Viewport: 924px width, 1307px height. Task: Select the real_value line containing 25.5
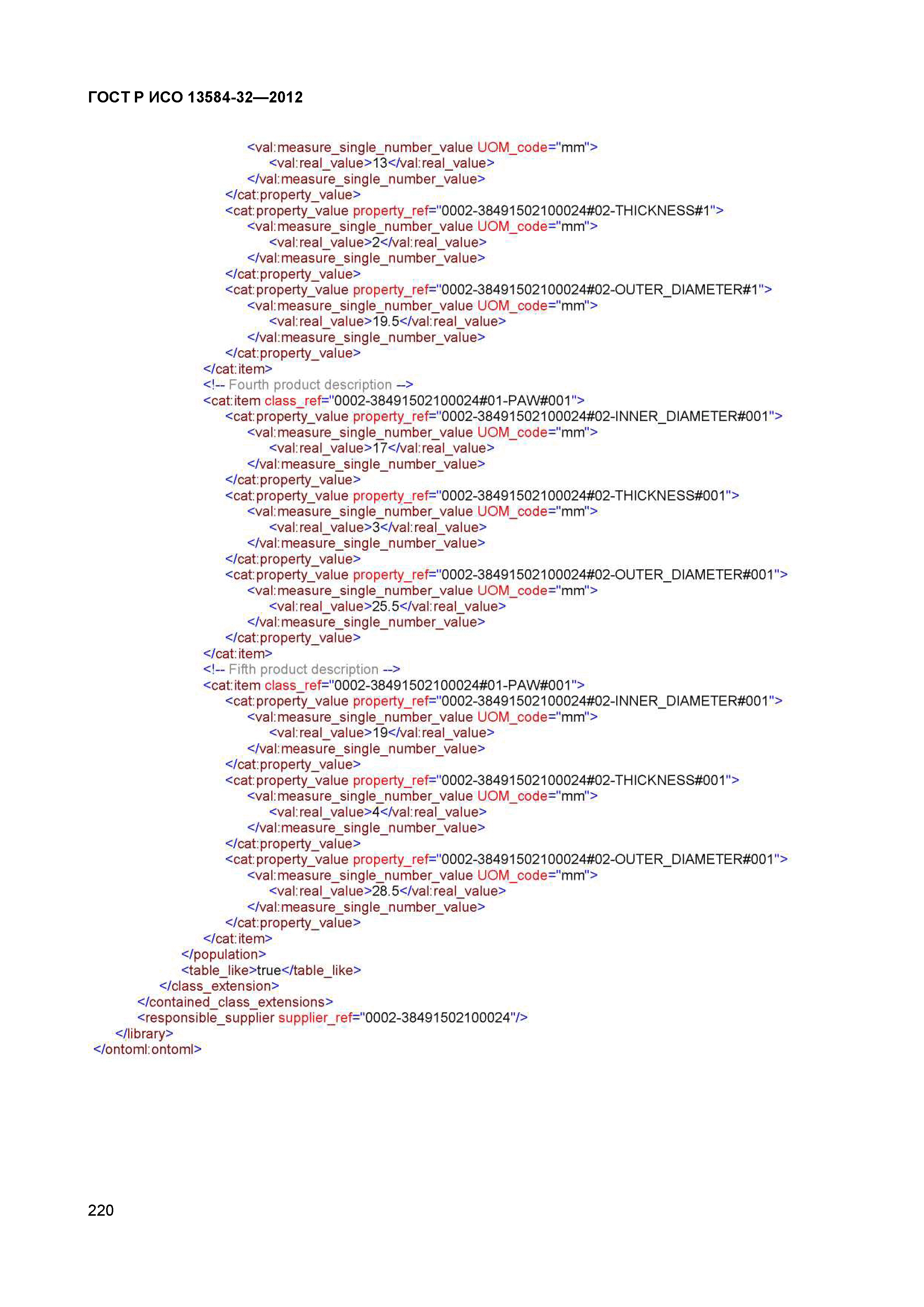pos(387,607)
